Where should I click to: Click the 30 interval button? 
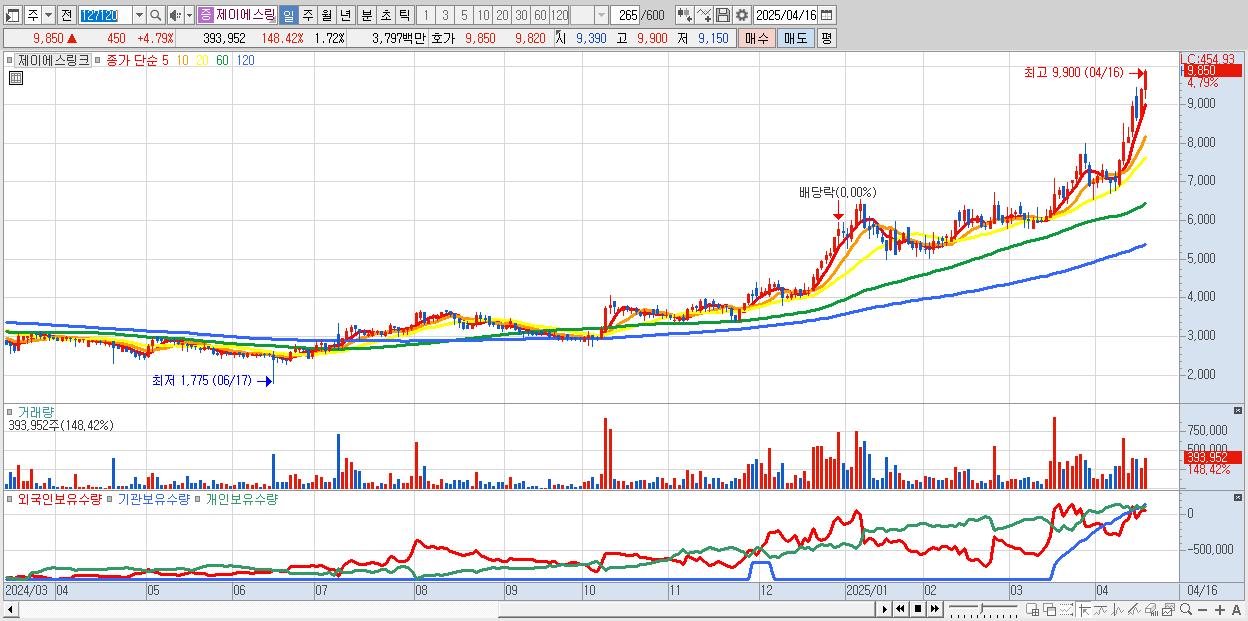(x=521, y=15)
